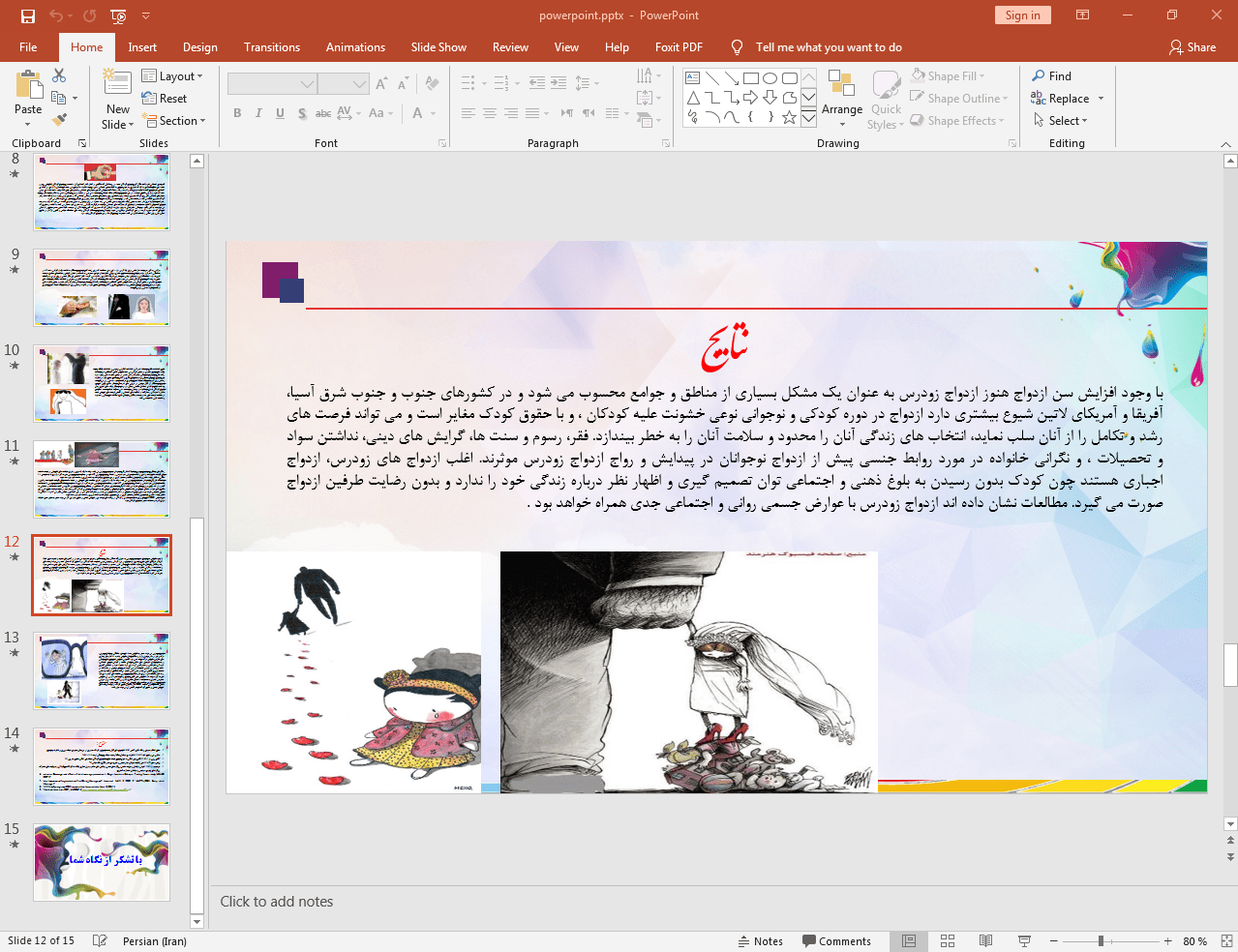Click Find in Editing group
The height and width of the screenshot is (952, 1238).
(1052, 76)
